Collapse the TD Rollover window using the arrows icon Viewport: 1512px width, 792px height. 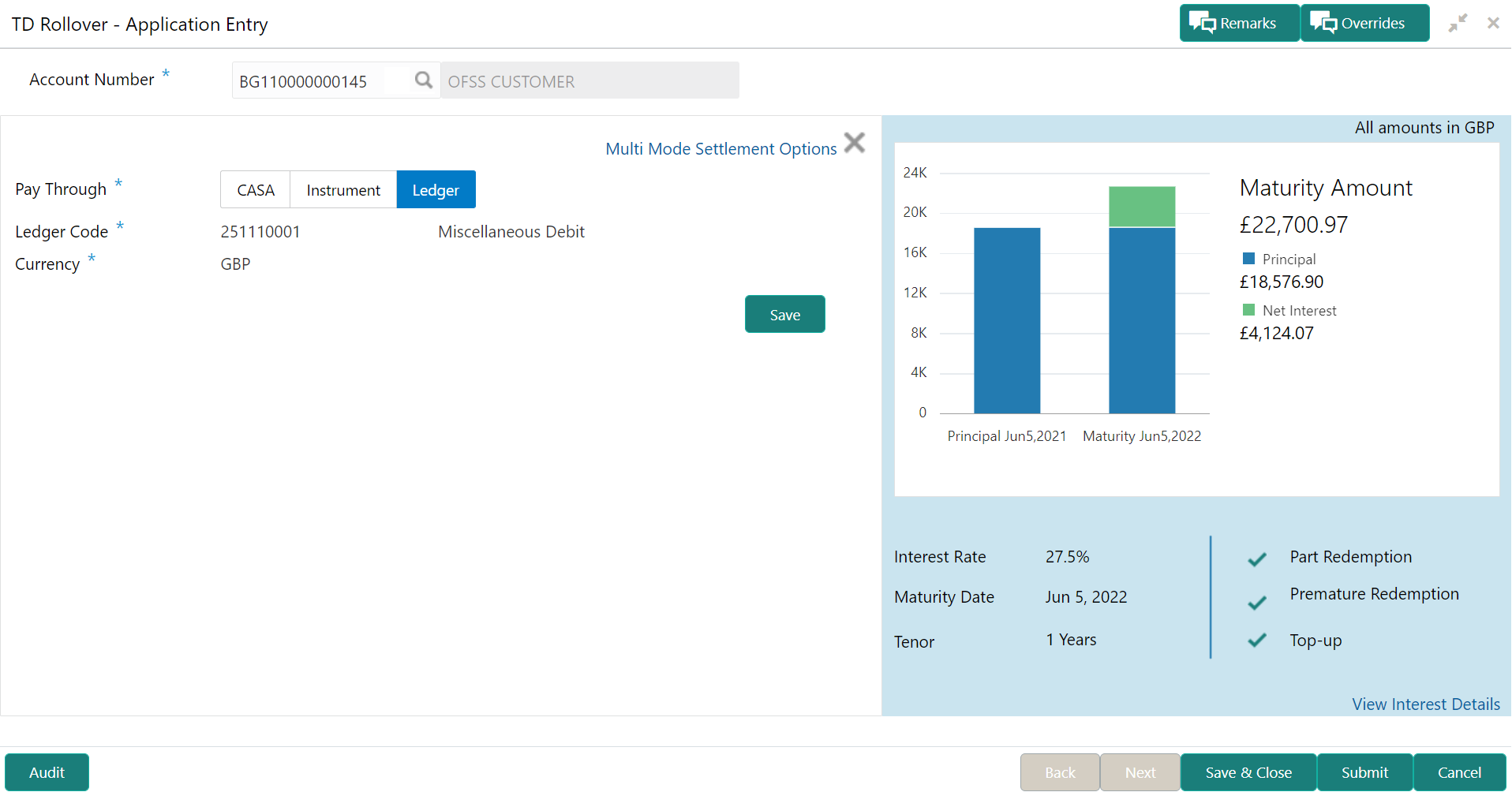(1458, 23)
